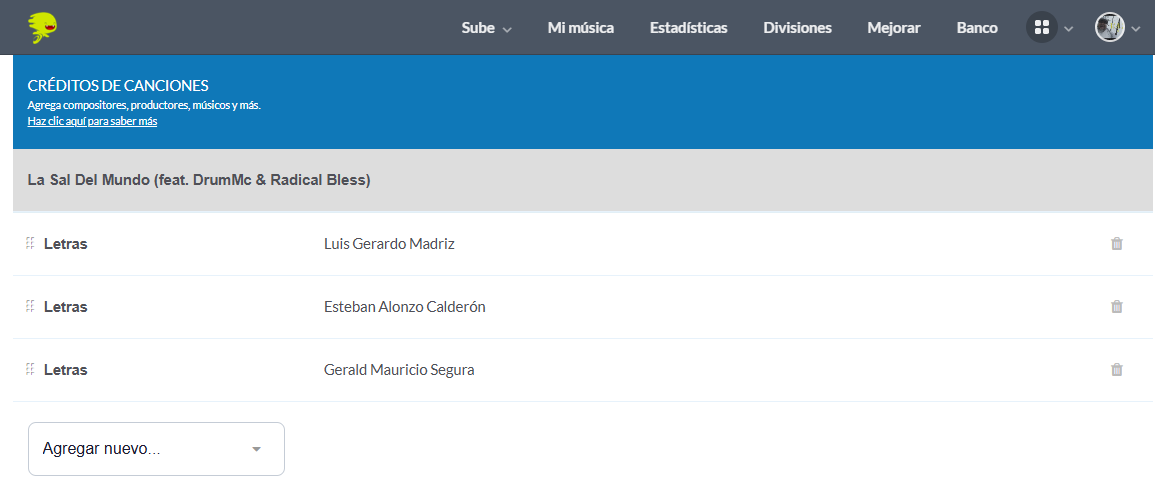Viewport: 1155px width, 495px height.
Task: Click the green DistroKid logo
Action: (x=43, y=28)
